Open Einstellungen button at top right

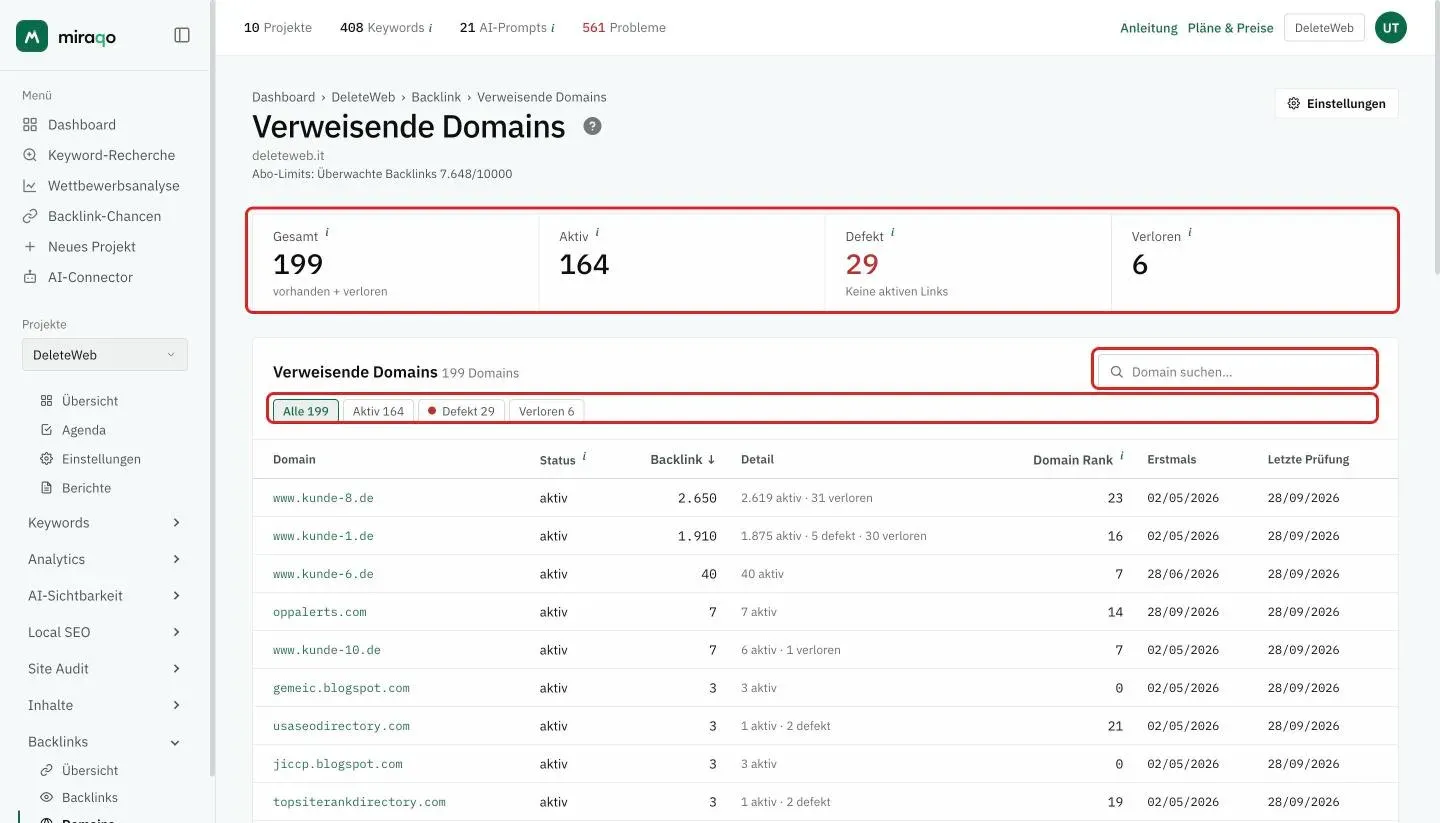[1337, 104]
